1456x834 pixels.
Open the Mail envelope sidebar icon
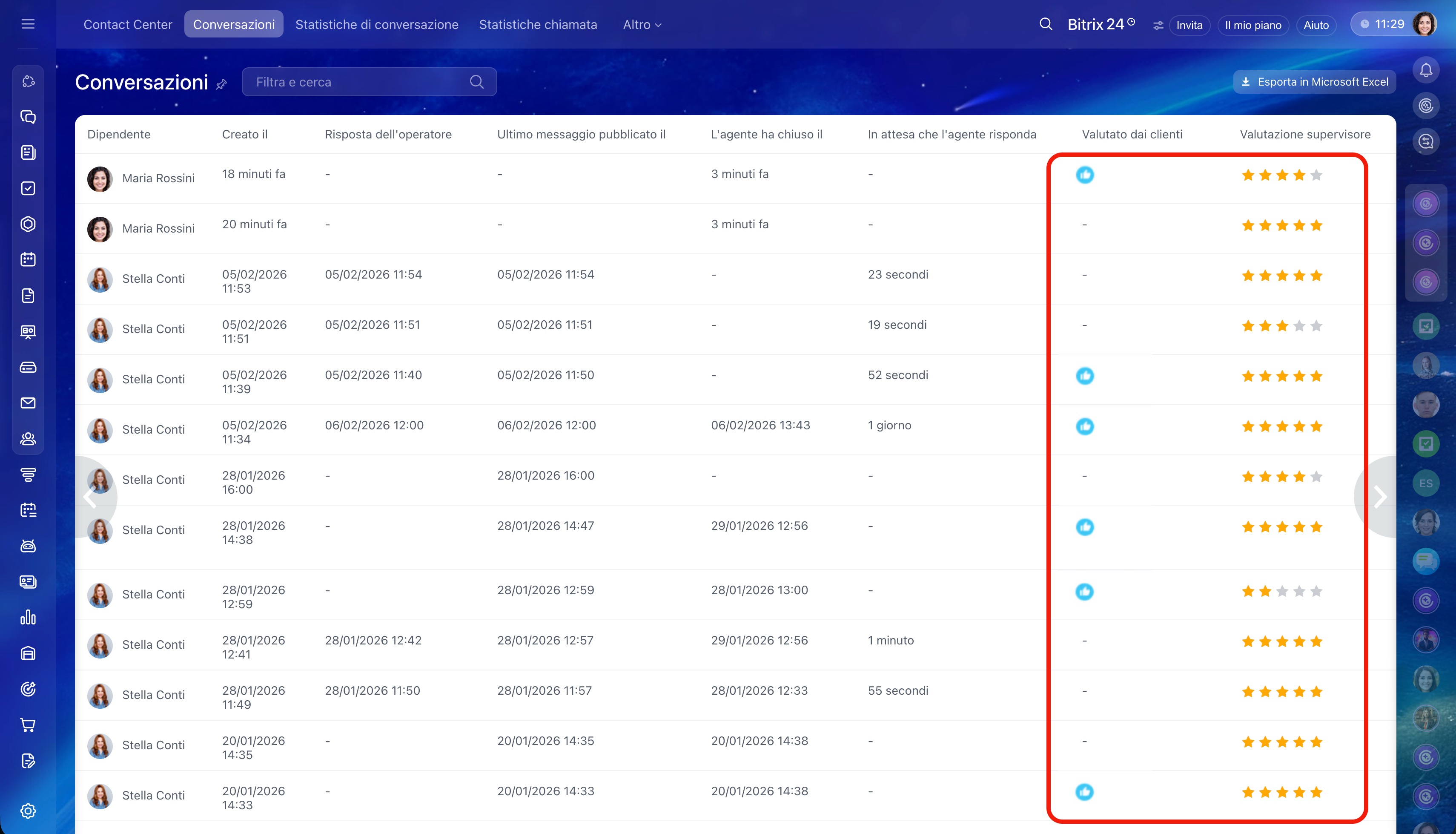coord(28,403)
